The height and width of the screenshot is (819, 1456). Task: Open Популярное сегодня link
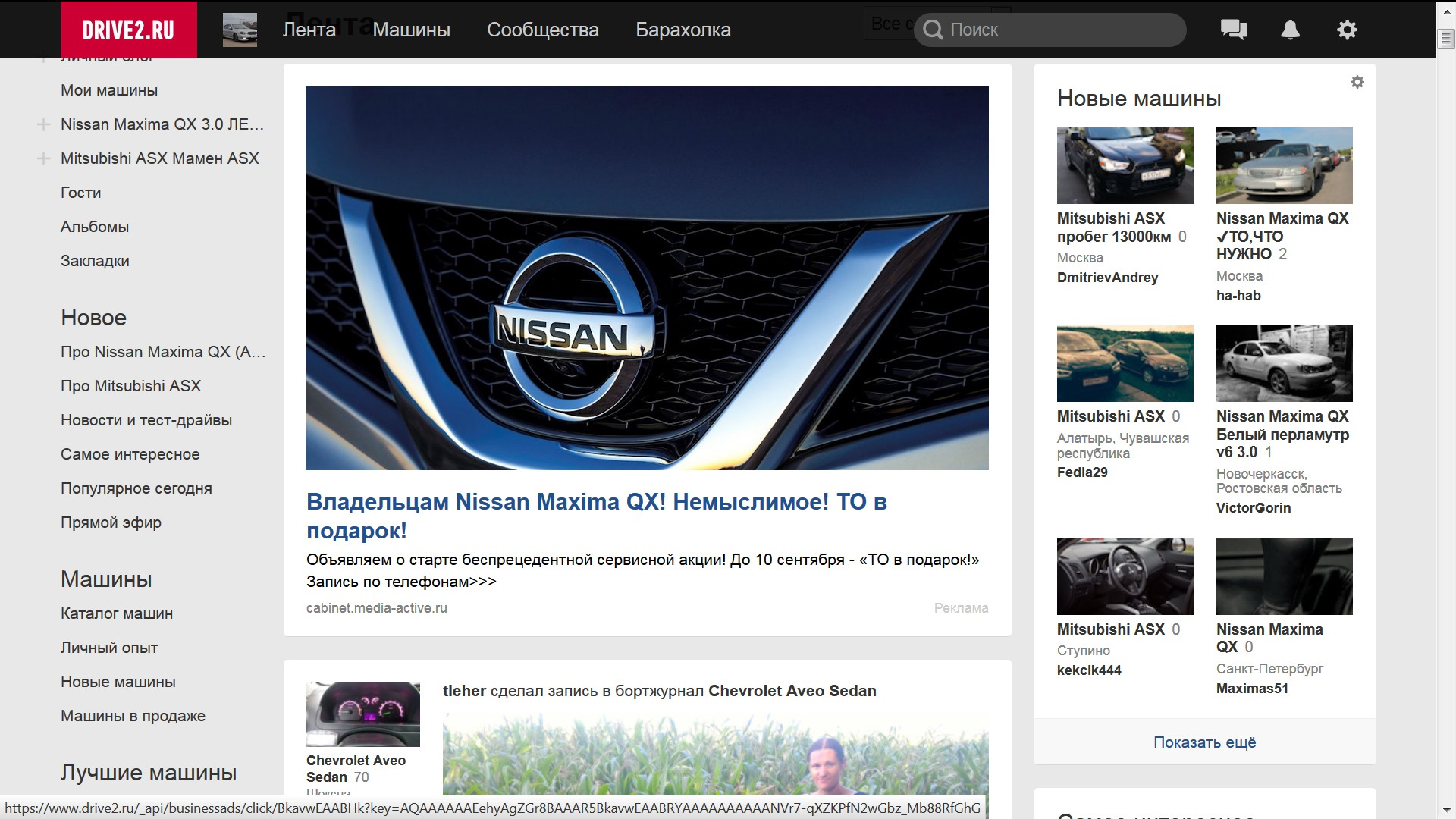136,488
